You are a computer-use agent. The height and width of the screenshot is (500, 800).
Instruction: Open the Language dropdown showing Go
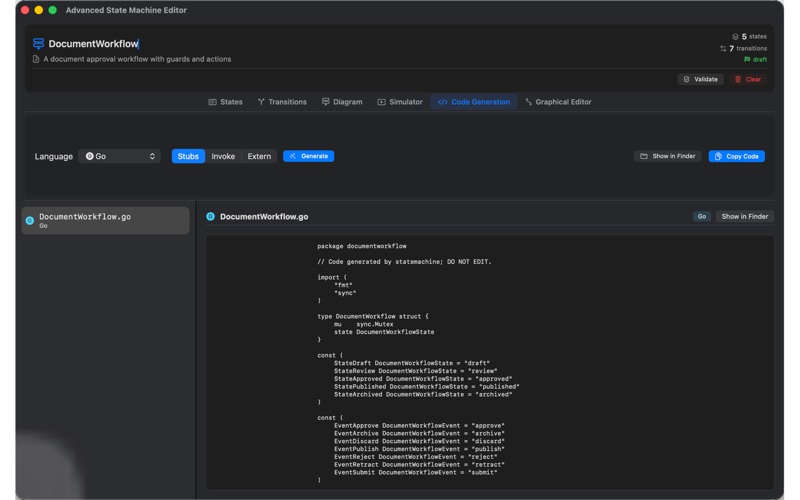pyautogui.click(x=119, y=156)
